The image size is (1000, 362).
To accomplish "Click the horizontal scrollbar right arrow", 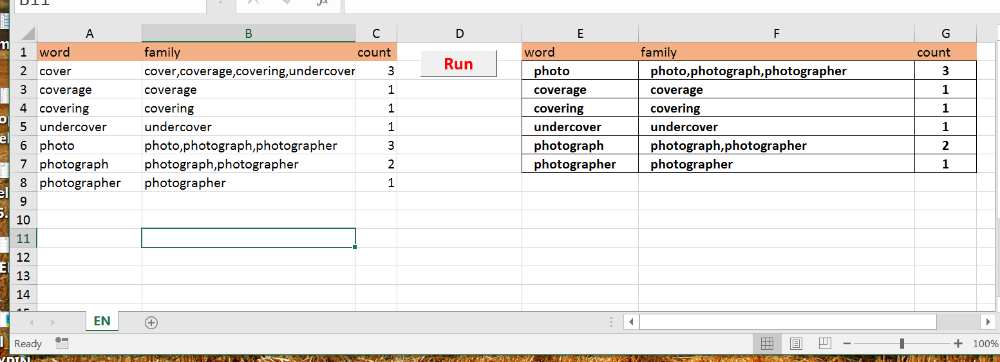I will point(987,321).
